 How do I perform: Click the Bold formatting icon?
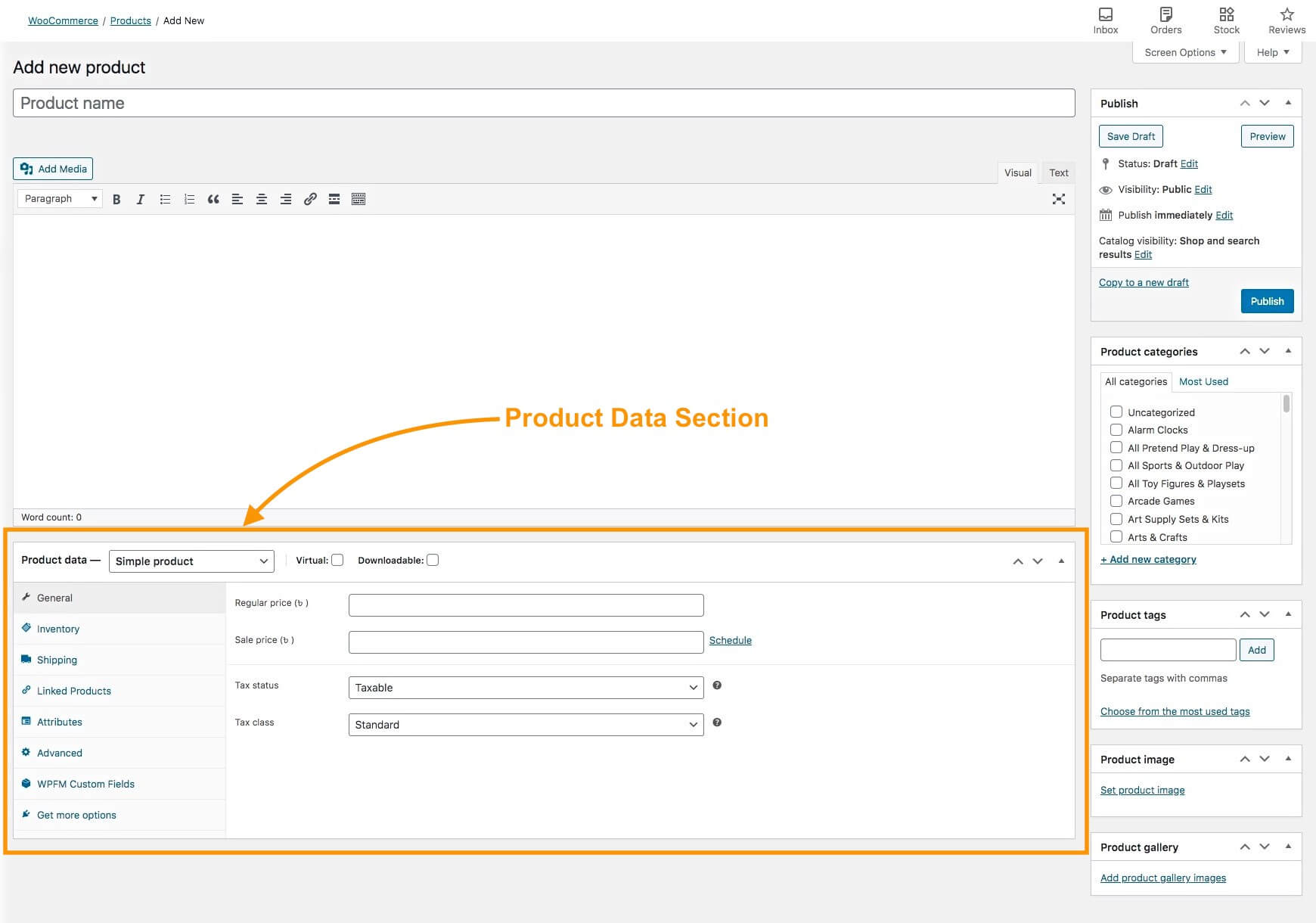point(116,199)
